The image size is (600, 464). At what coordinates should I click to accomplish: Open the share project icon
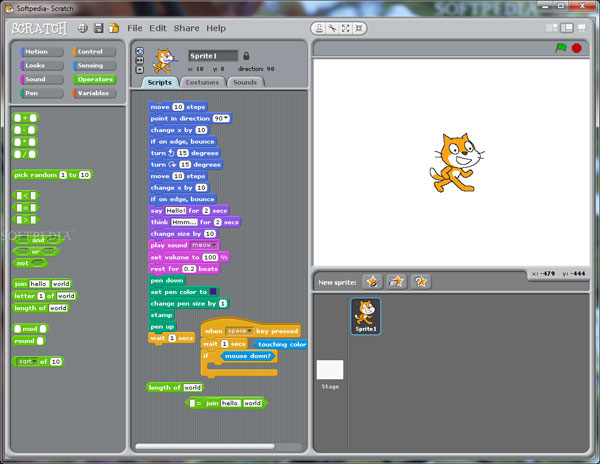click(114, 28)
